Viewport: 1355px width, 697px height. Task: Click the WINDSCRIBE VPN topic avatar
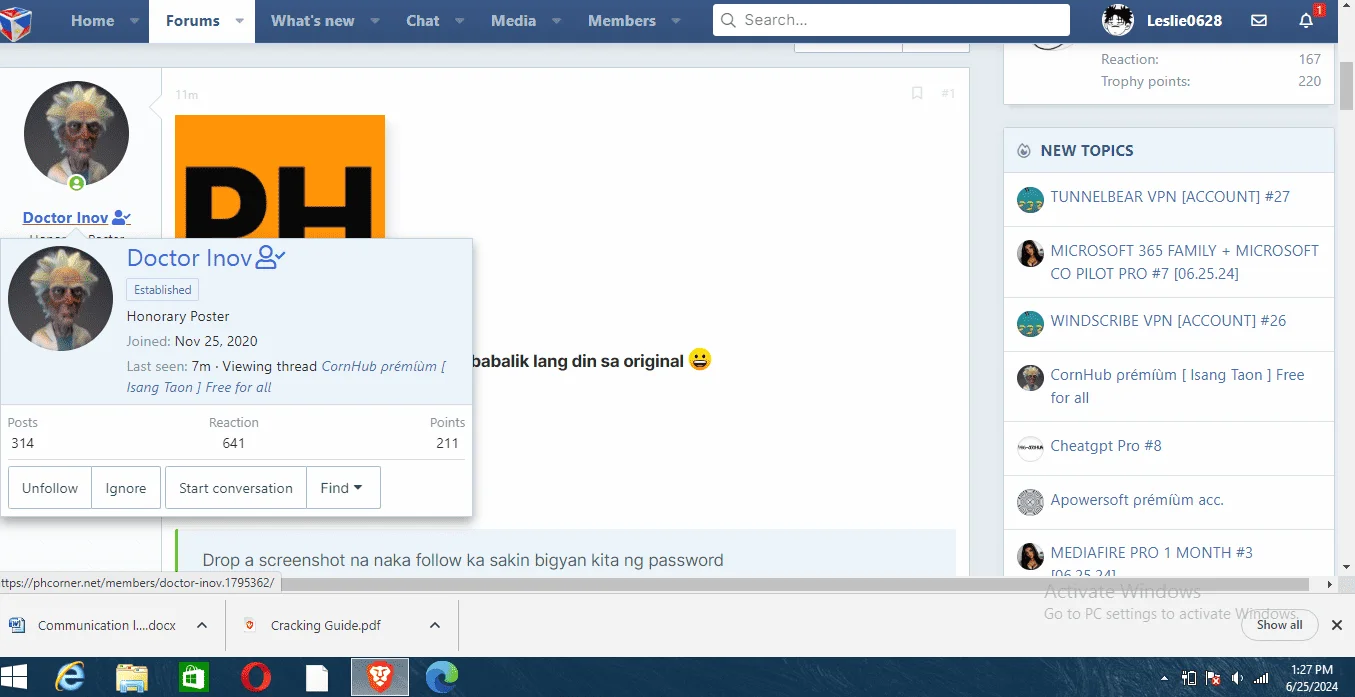pos(1030,324)
